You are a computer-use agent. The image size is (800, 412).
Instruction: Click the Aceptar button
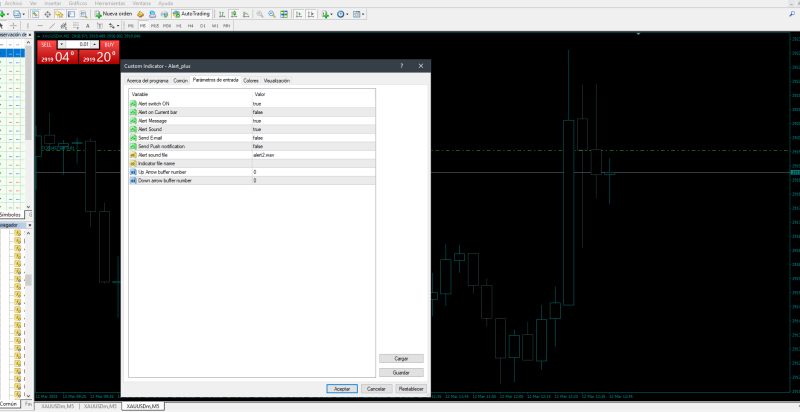(341, 388)
